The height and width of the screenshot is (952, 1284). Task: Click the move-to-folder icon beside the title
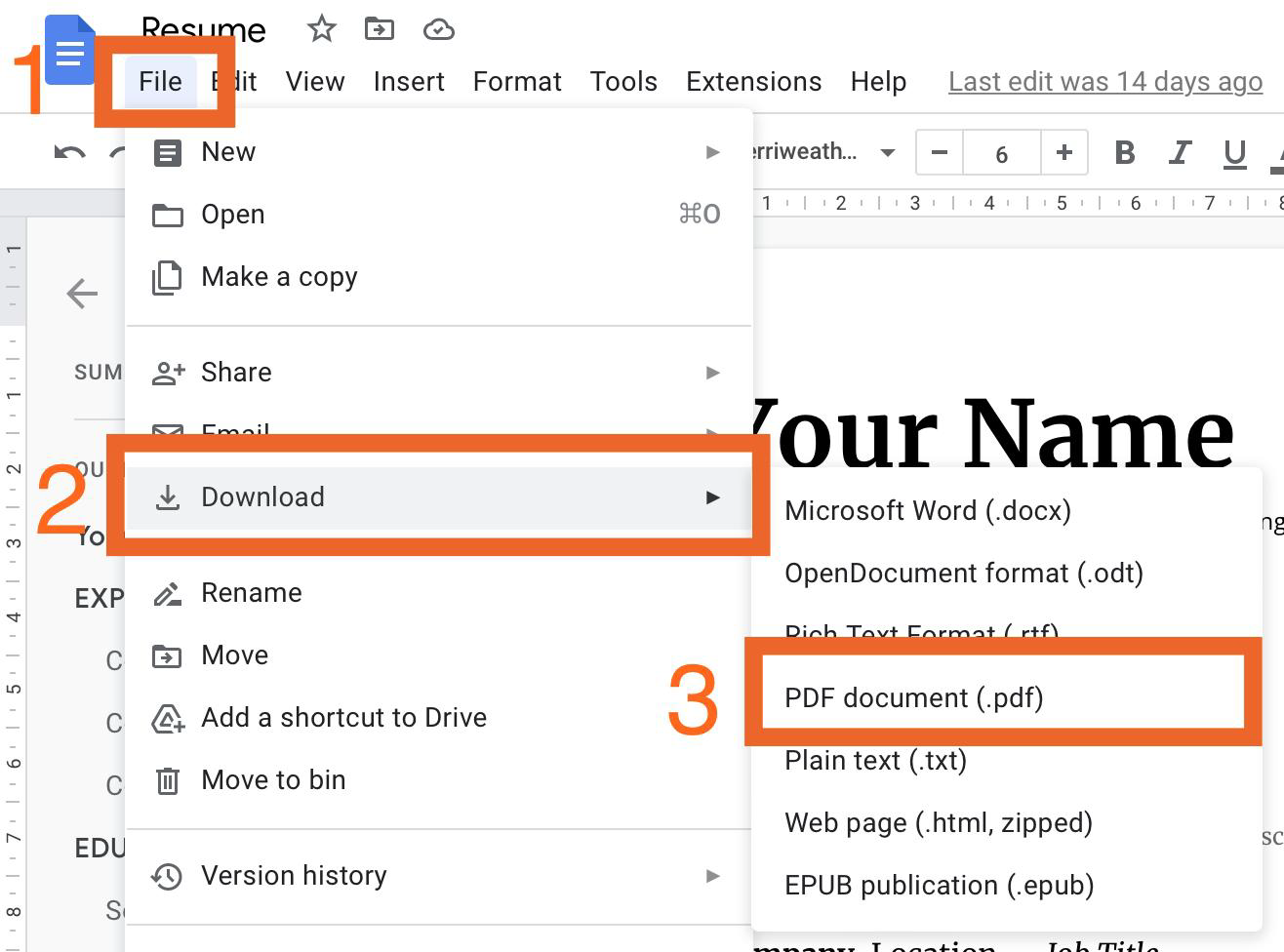coord(380,29)
